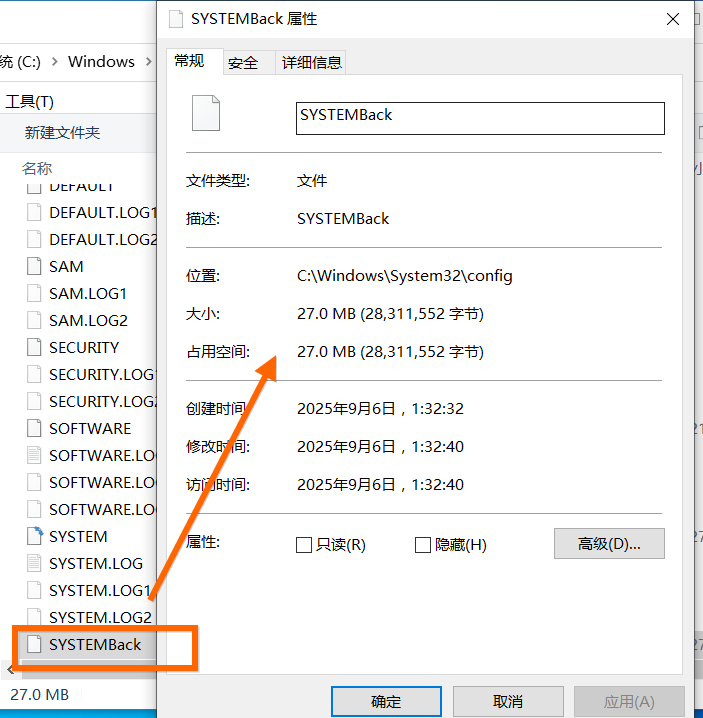This screenshot has width=703, height=718.
Task: Enable the 只读(R) read-only checkbox
Action: pyautogui.click(x=304, y=545)
